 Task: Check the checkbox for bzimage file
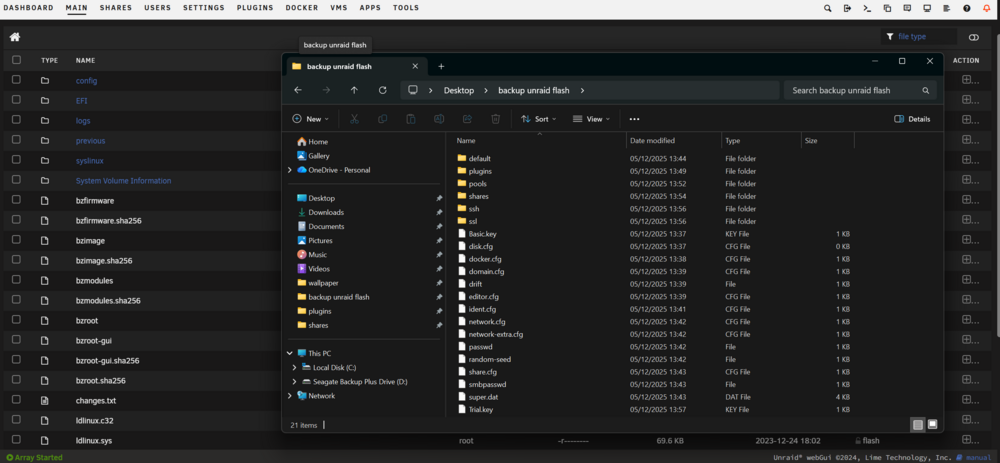click(16, 240)
